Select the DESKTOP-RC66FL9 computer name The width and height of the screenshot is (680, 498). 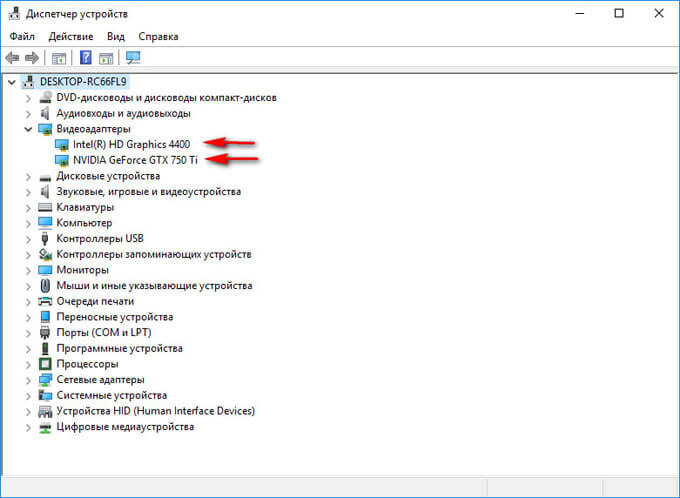(83, 82)
